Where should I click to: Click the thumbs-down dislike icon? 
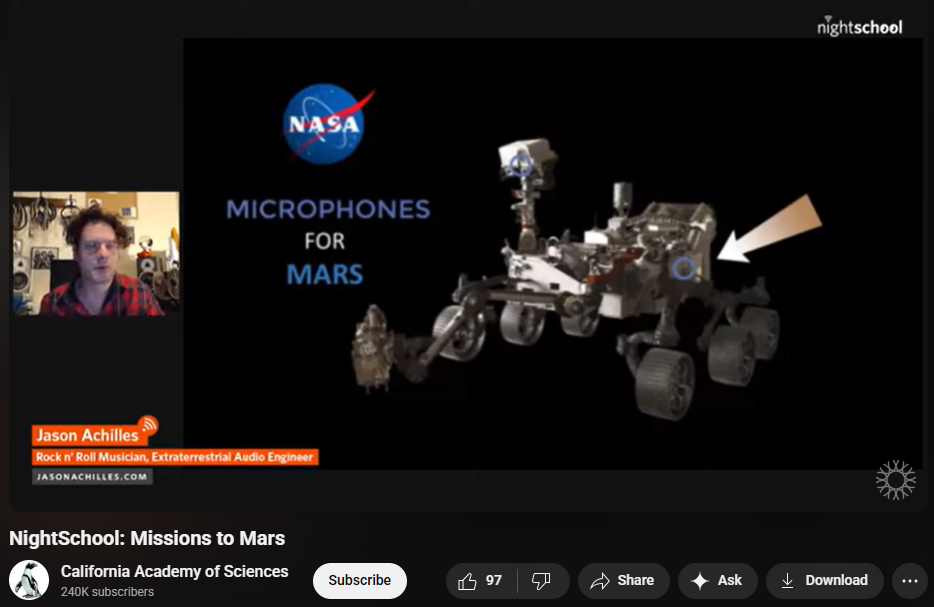pyautogui.click(x=541, y=581)
